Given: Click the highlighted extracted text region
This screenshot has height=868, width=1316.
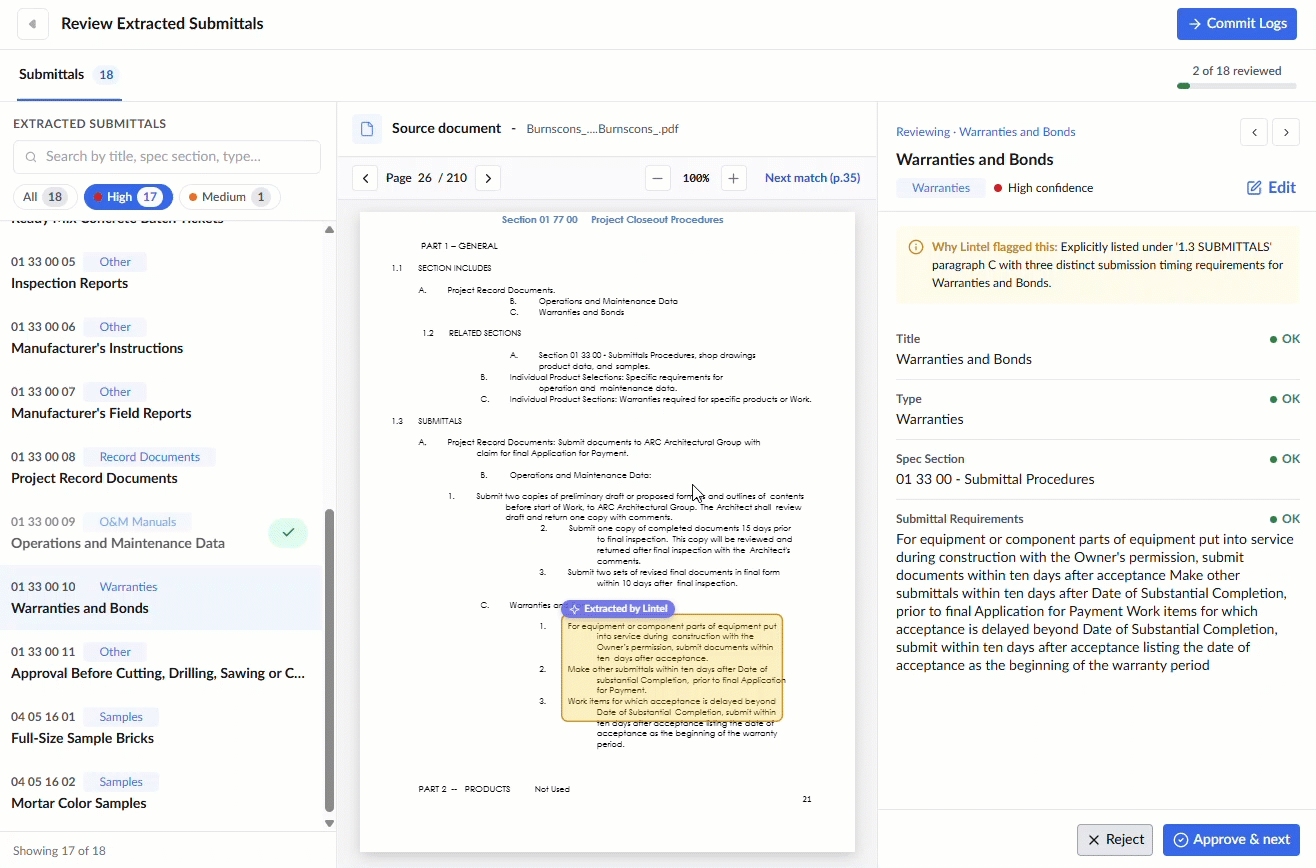Looking at the screenshot, I should tap(672, 668).
